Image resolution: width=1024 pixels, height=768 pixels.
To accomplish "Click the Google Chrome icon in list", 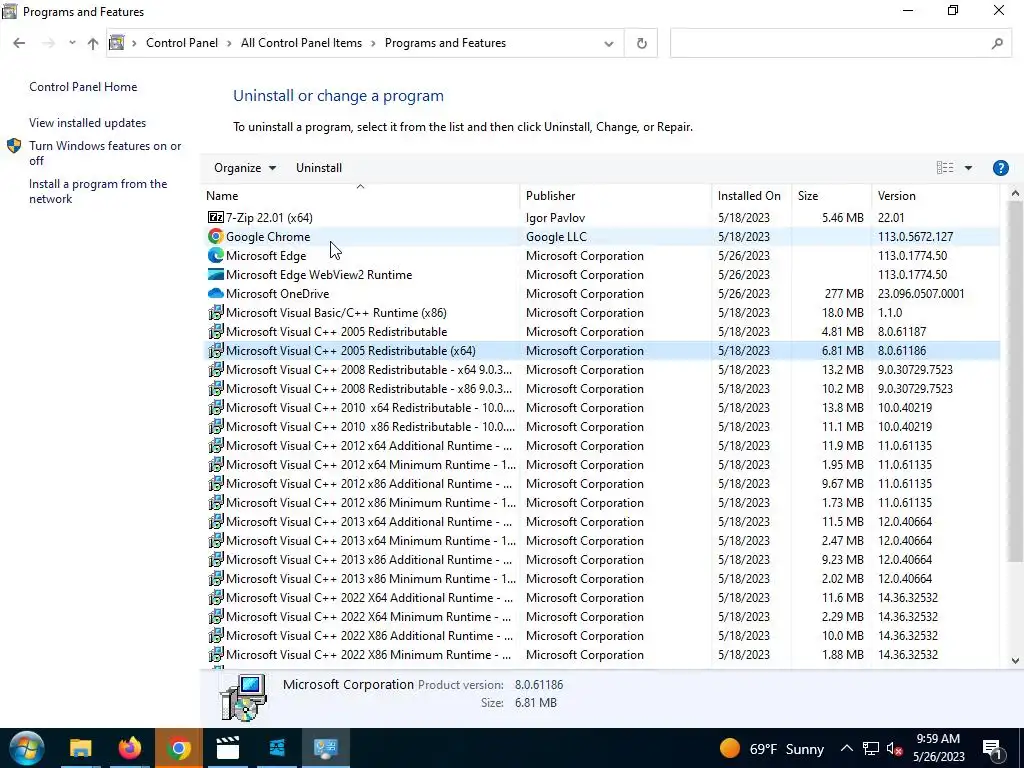I will click(x=216, y=236).
